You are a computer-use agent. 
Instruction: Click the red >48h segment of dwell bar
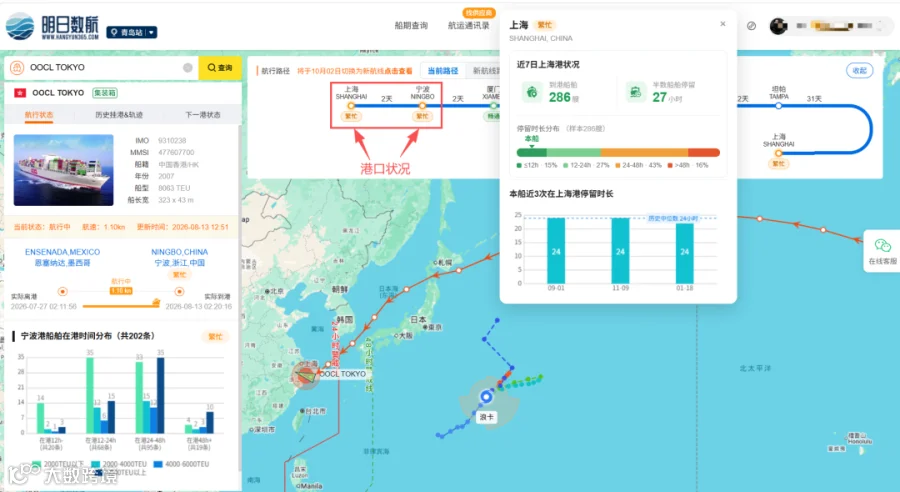point(704,153)
